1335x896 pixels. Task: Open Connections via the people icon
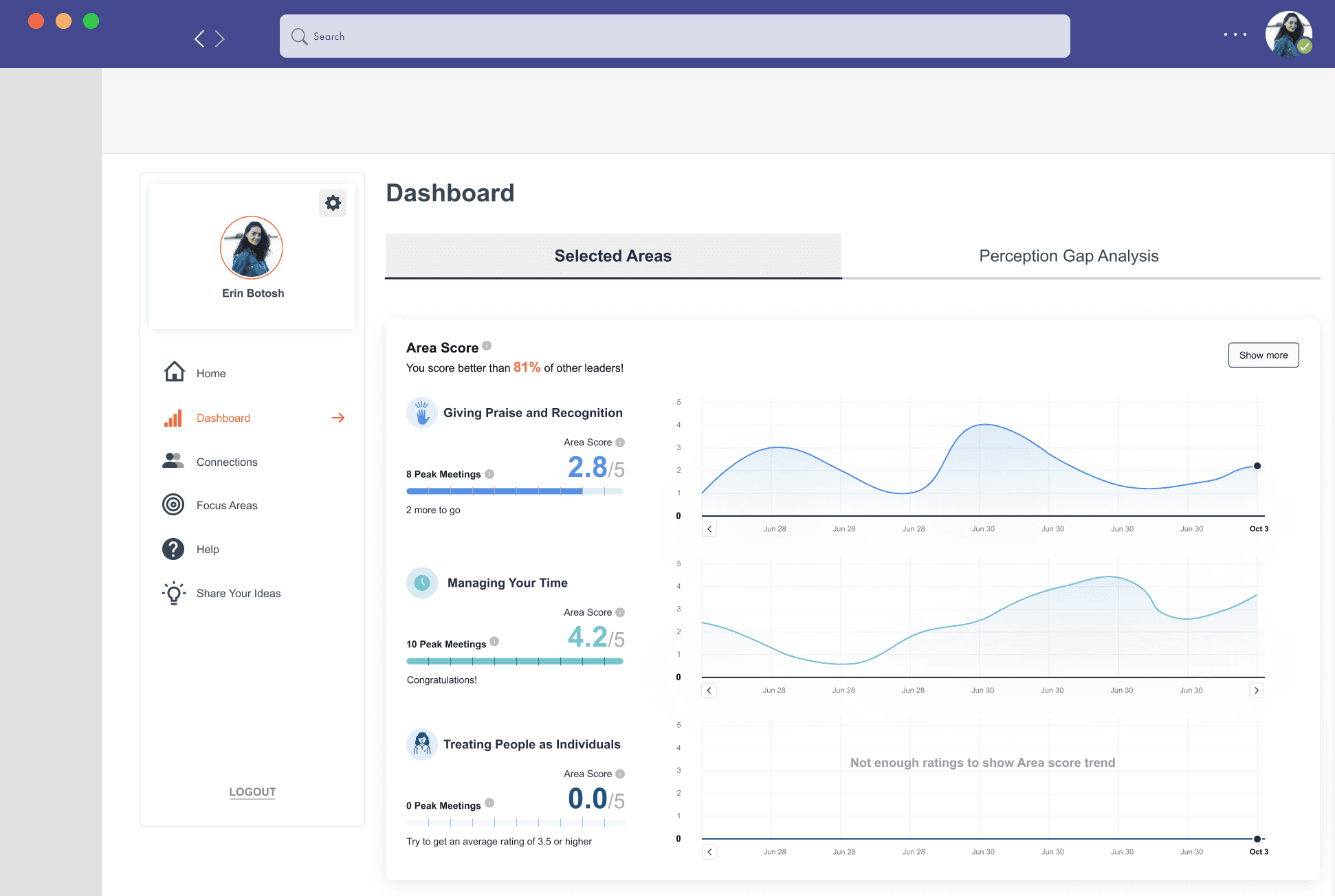(x=173, y=461)
